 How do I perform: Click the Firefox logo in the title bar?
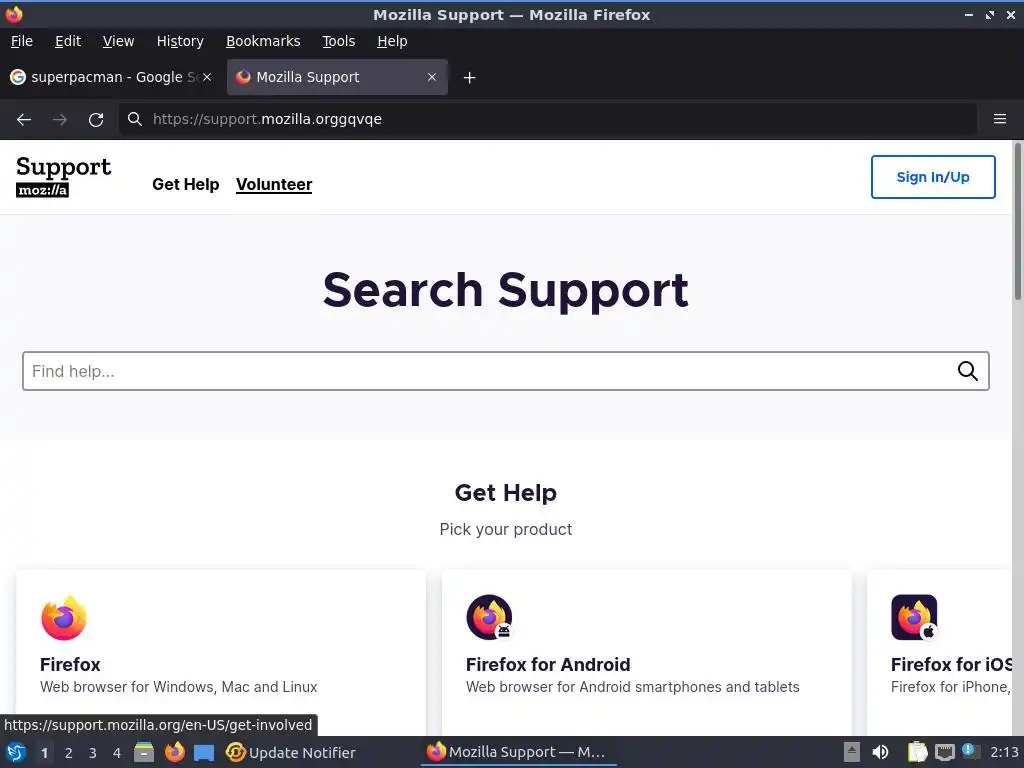(14, 14)
